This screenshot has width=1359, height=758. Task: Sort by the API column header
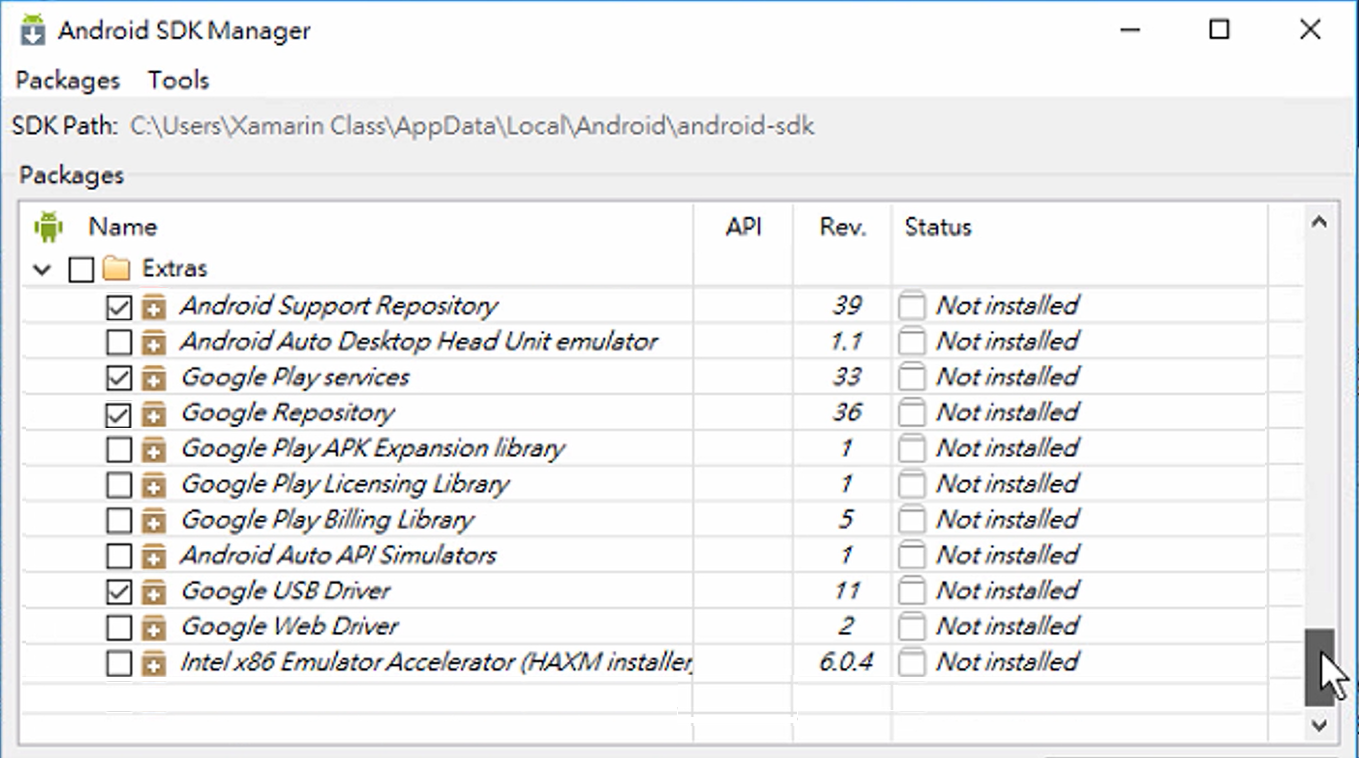(743, 227)
